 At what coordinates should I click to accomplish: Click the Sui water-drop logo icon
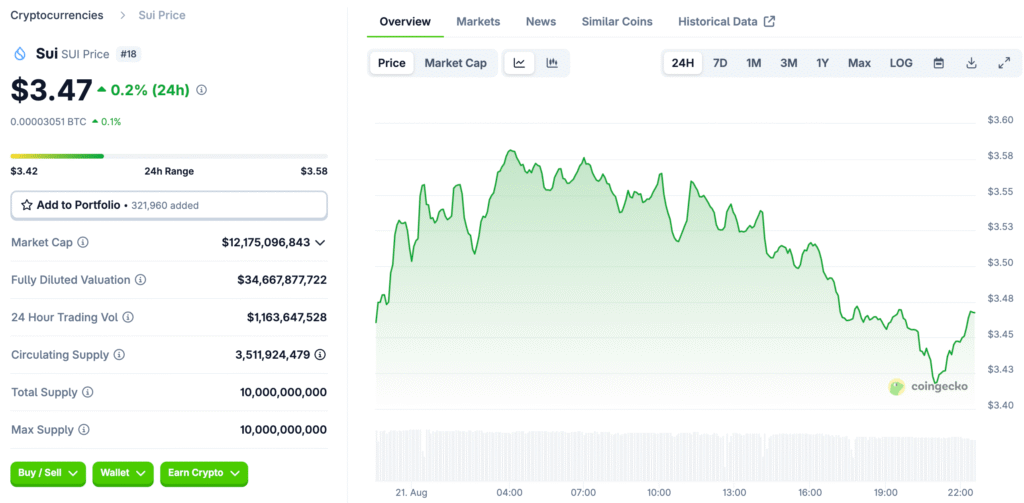point(20,54)
